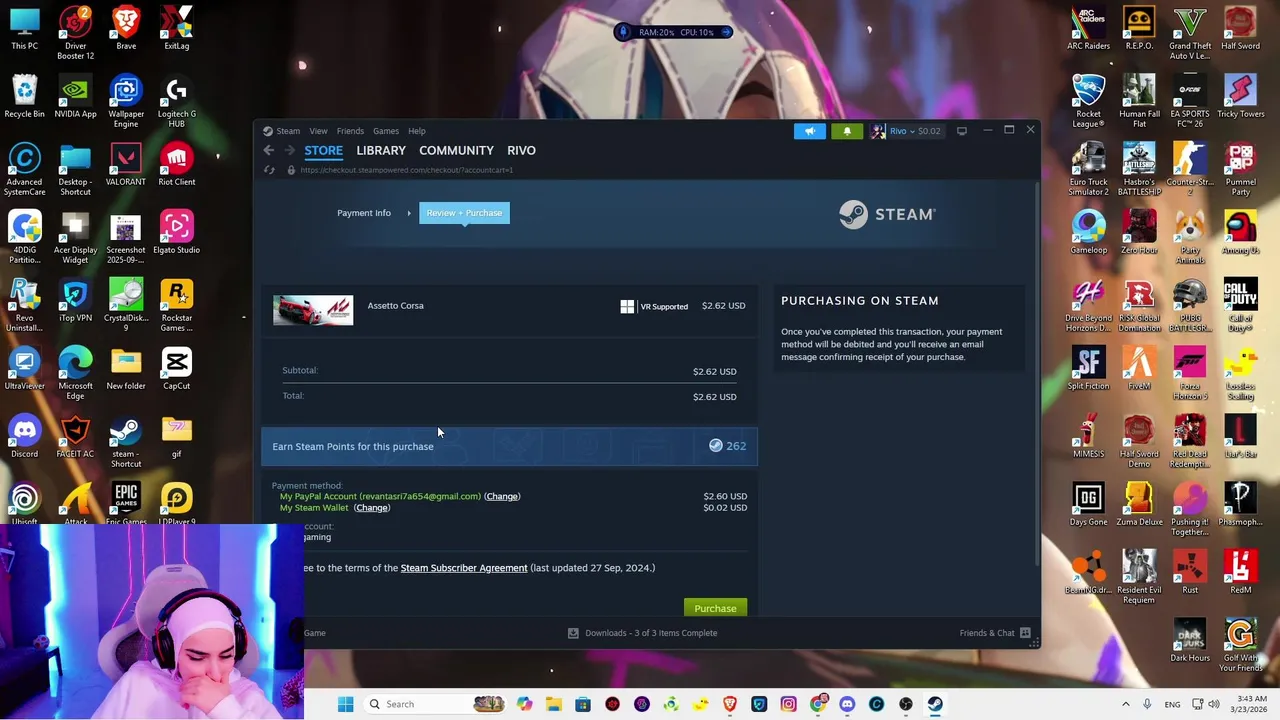Click the taskbar Search box
The width and height of the screenshot is (1280, 720).
click(x=436, y=704)
